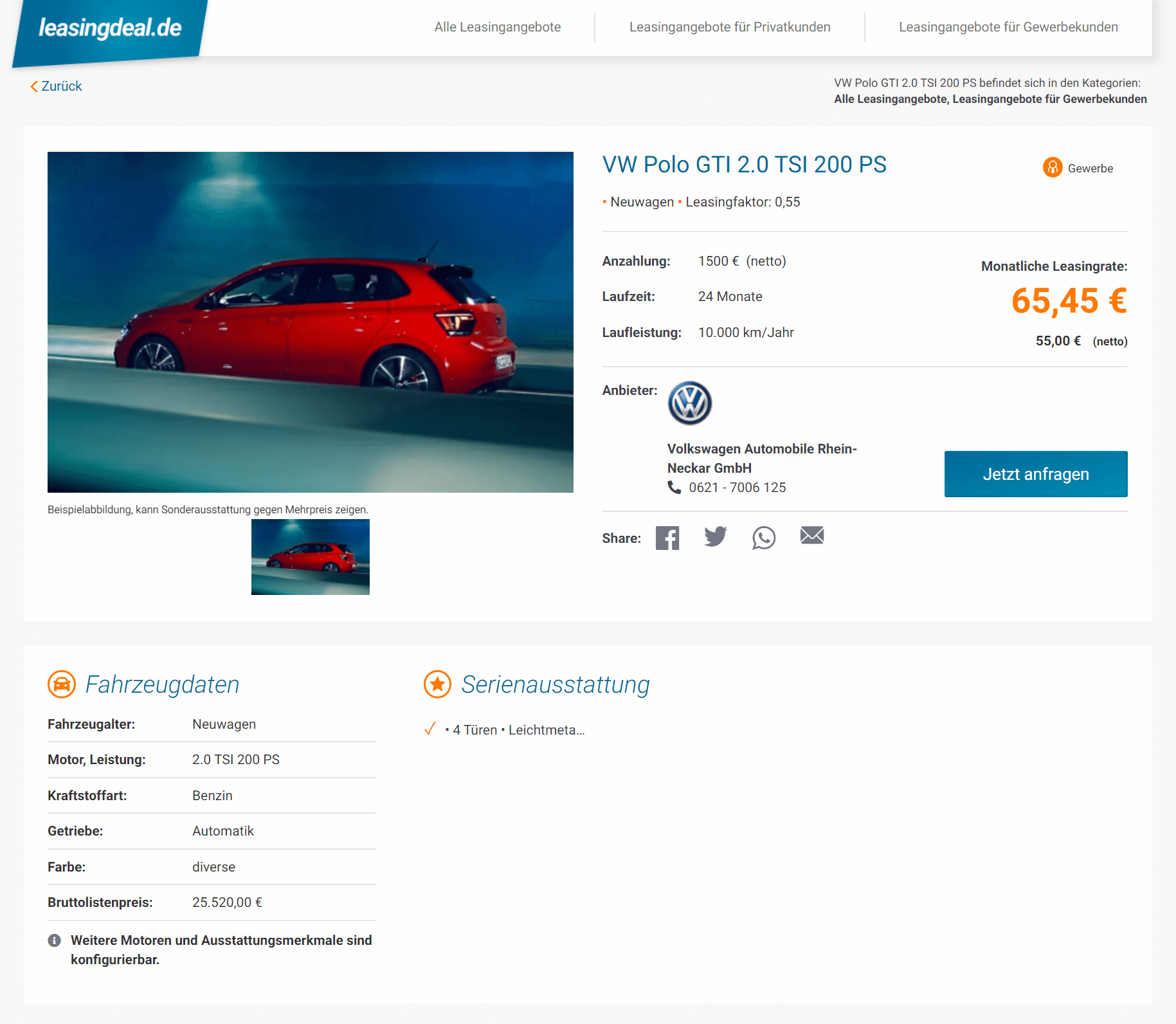This screenshot has height=1024, width=1176.
Task: Click the net rate 55,00 €
Action: [1058, 341]
